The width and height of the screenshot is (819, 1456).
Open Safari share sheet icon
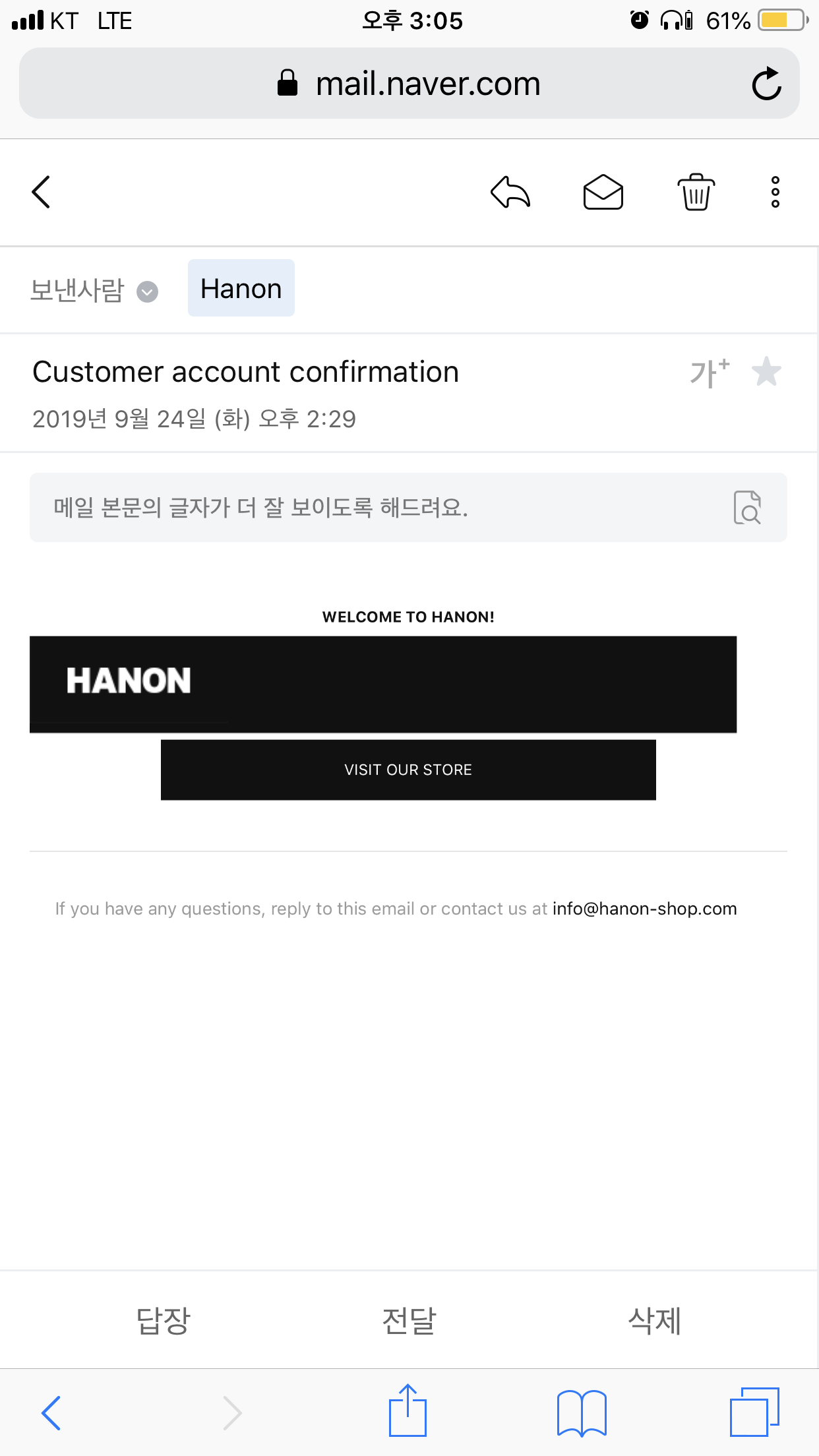coord(408,1410)
